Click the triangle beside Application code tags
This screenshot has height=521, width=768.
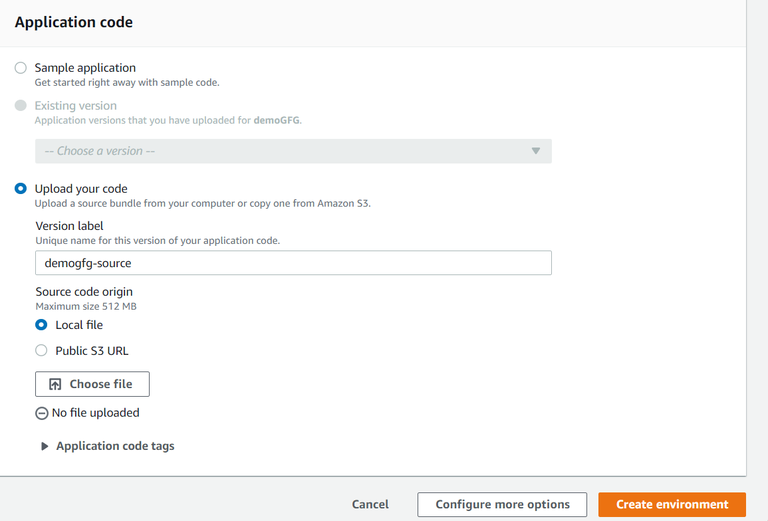click(x=44, y=446)
